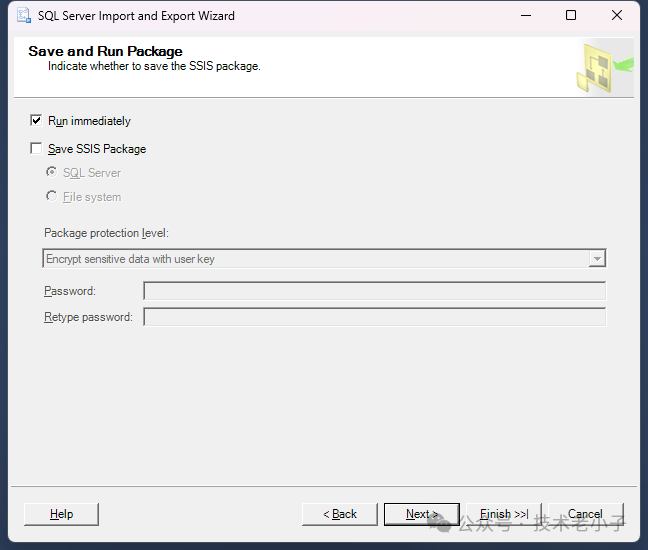The height and width of the screenshot is (550, 648).
Task: Maximize the wizard window
Action: click(571, 15)
